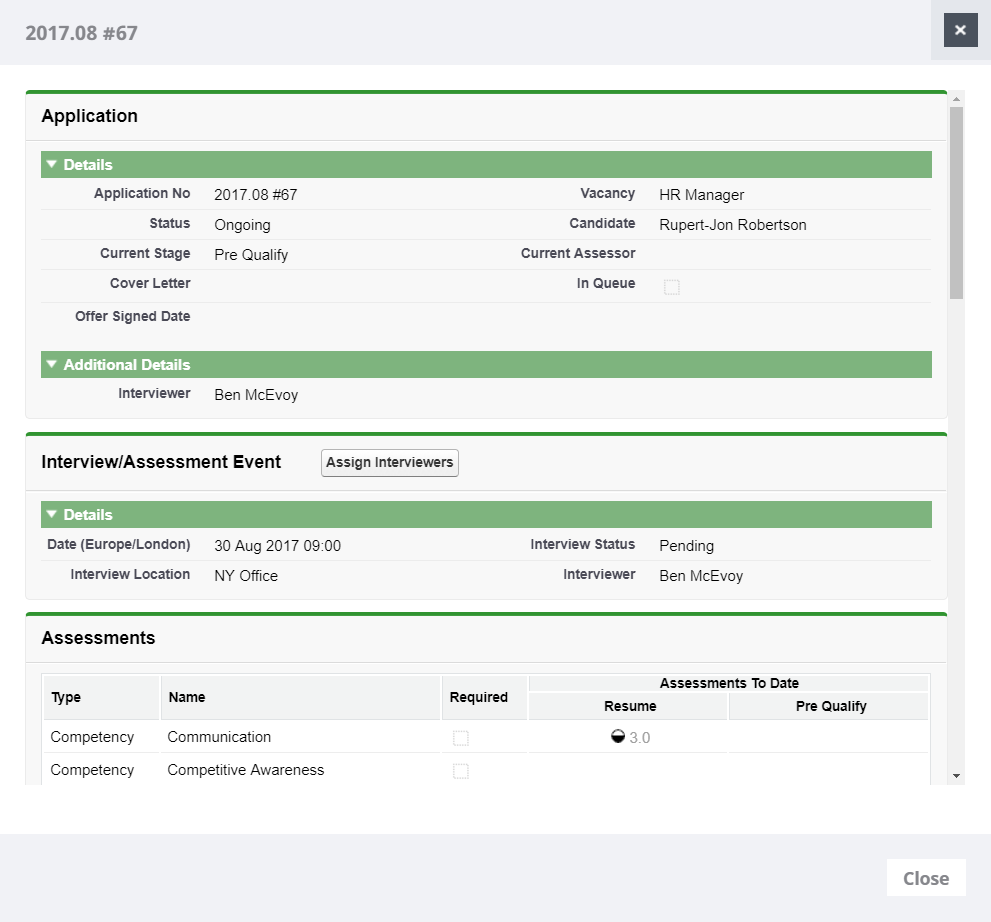The height and width of the screenshot is (922, 991).
Task: Click the scrollbar down arrow
Action: click(x=957, y=776)
